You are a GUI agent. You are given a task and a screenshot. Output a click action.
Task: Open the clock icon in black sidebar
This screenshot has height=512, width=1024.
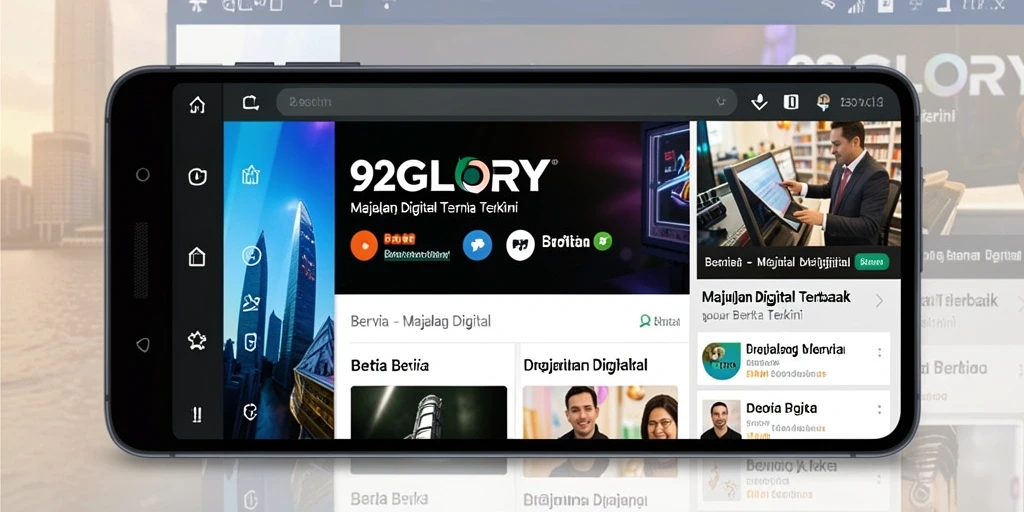click(197, 176)
